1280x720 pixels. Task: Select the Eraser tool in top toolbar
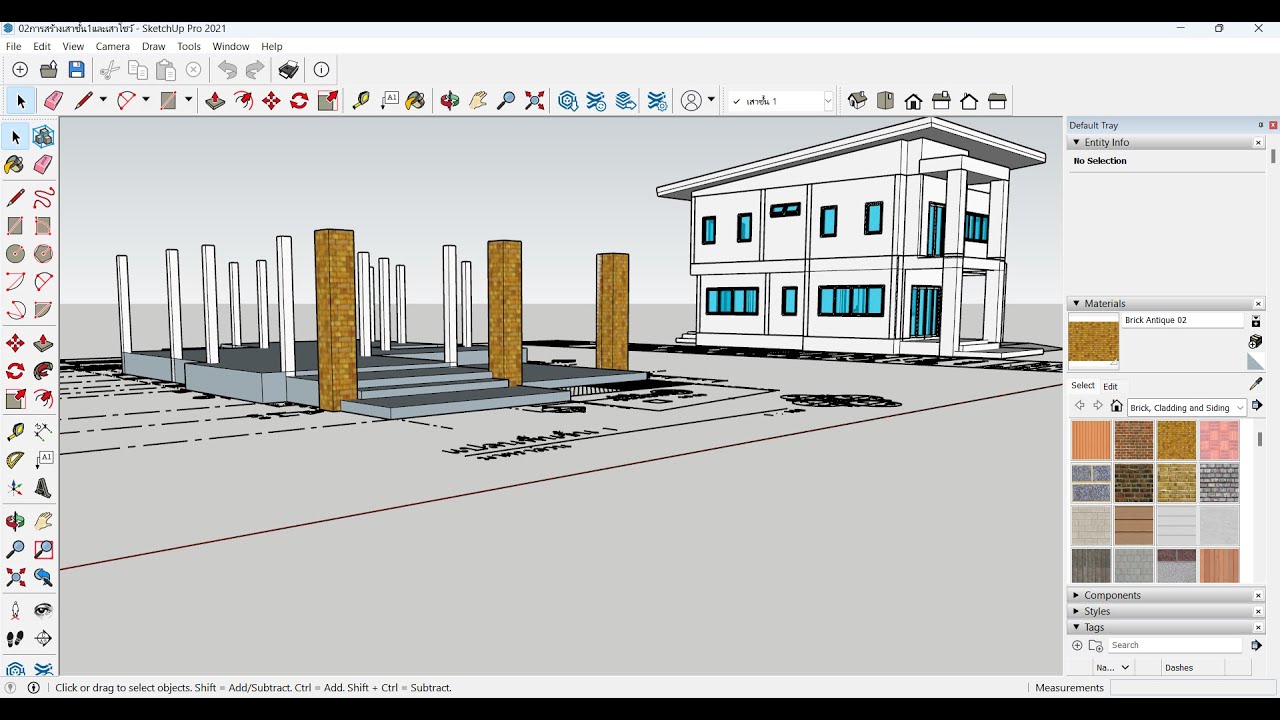(x=53, y=101)
